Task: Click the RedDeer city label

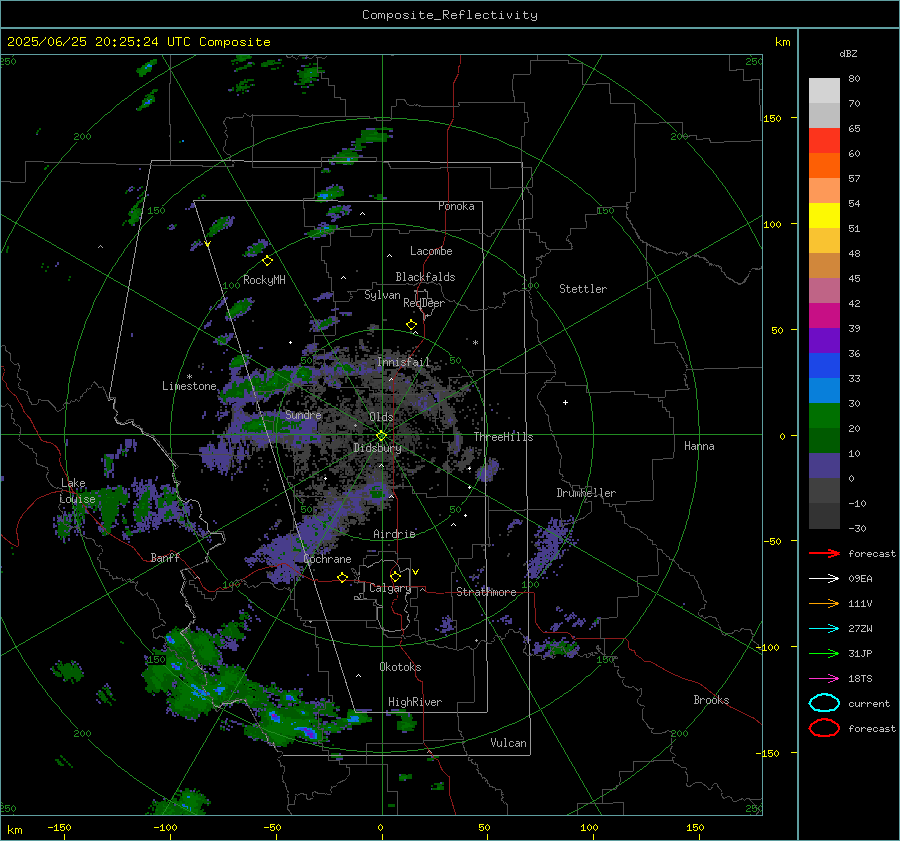Action: tap(424, 303)
